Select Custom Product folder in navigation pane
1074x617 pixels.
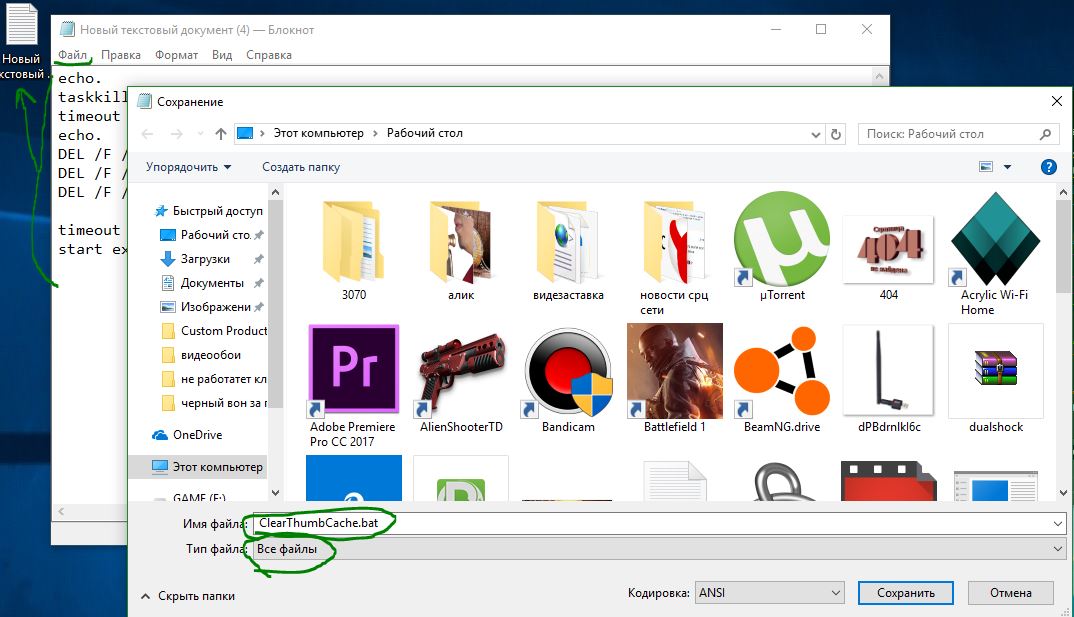[x=212, y=331]
